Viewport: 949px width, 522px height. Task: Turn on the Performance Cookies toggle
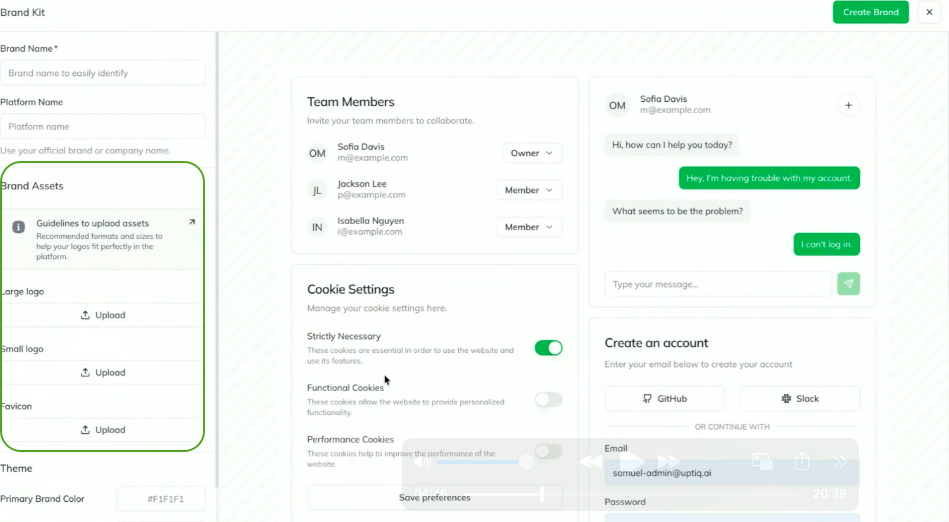(x=548, y=451)
